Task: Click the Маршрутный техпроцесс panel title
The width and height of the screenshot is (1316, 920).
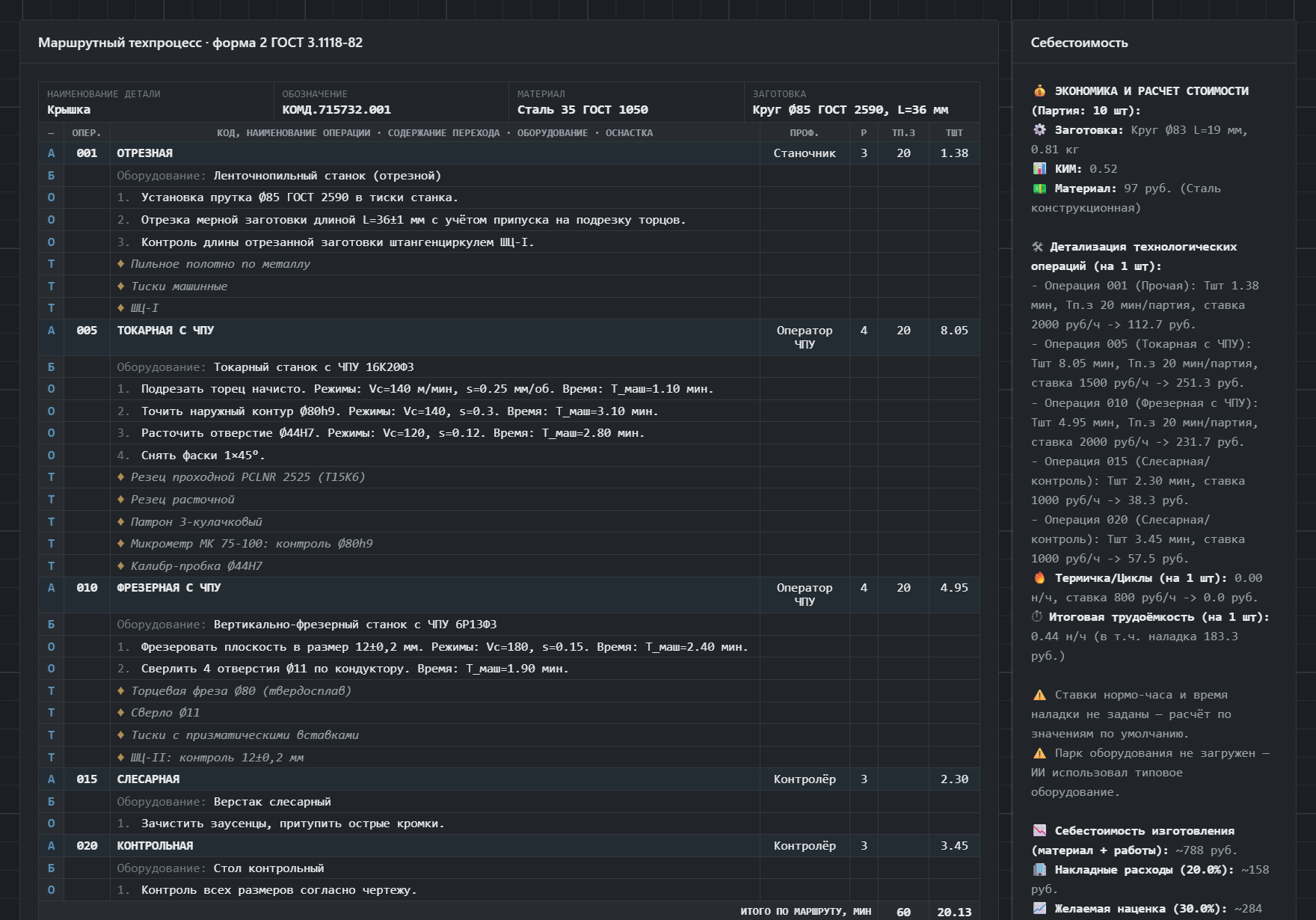Action: pyautogui.click(x=200, y=43)
